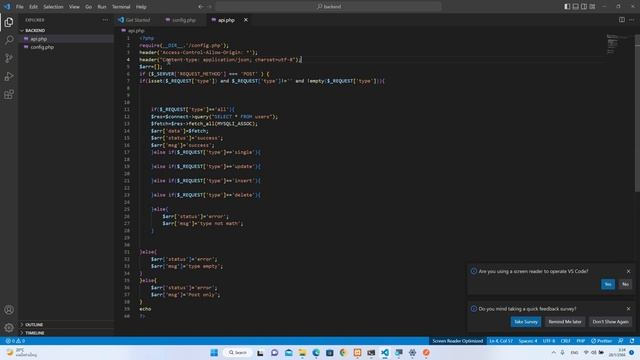
Task: Open the Run and Debug view
Action: 9,76
